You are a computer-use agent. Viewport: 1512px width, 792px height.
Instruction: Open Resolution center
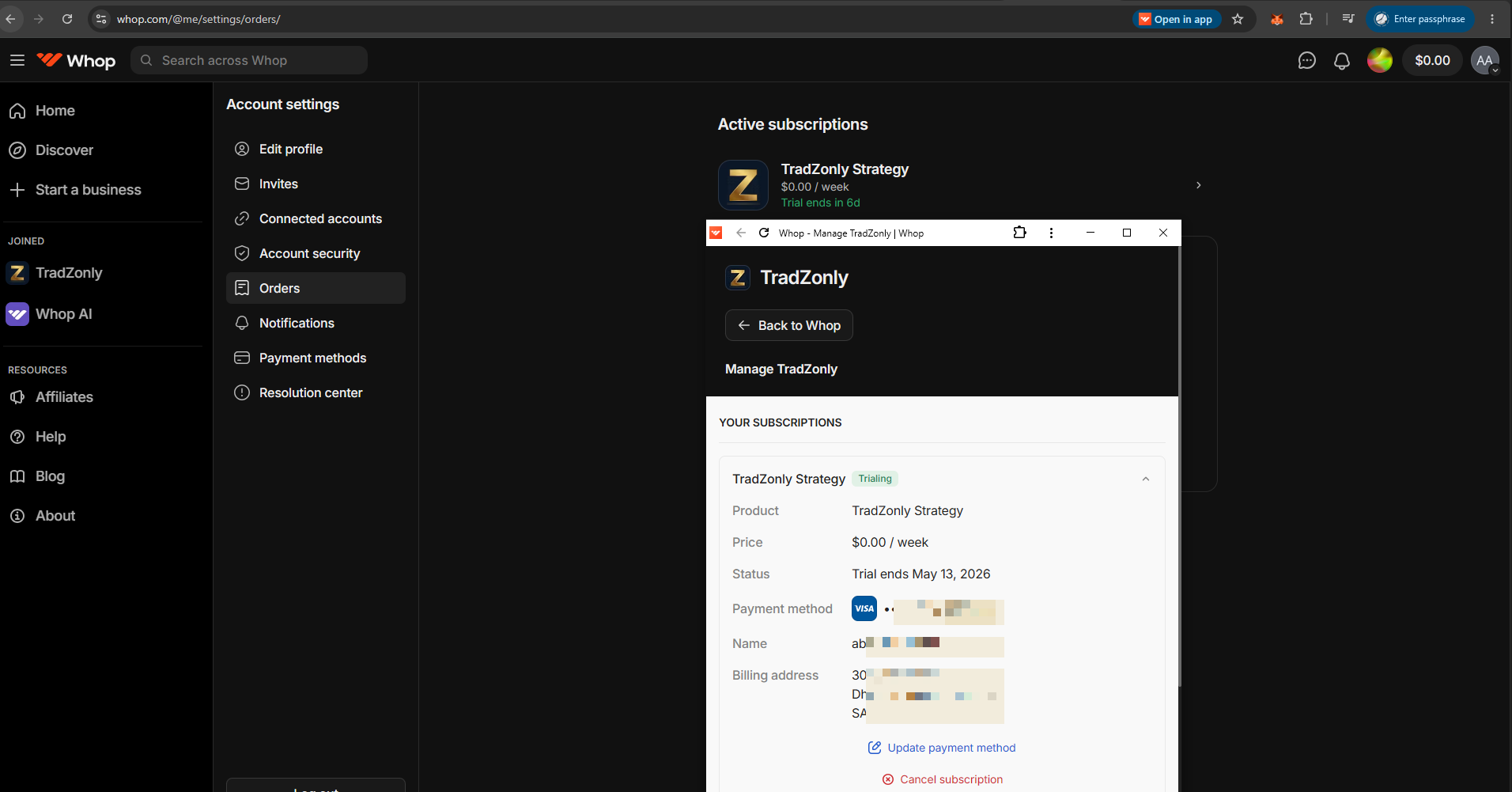(316, 392)
